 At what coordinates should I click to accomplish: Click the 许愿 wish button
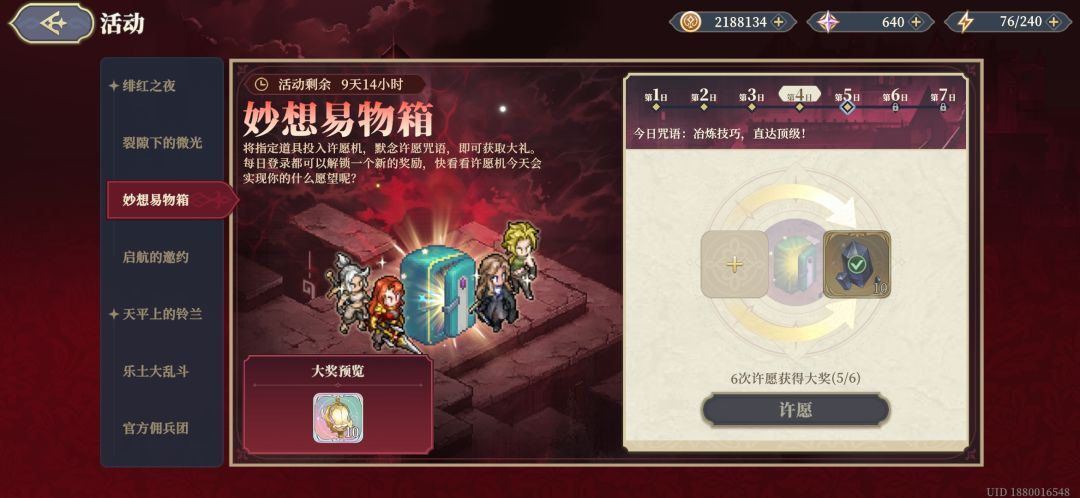(796, 411)
